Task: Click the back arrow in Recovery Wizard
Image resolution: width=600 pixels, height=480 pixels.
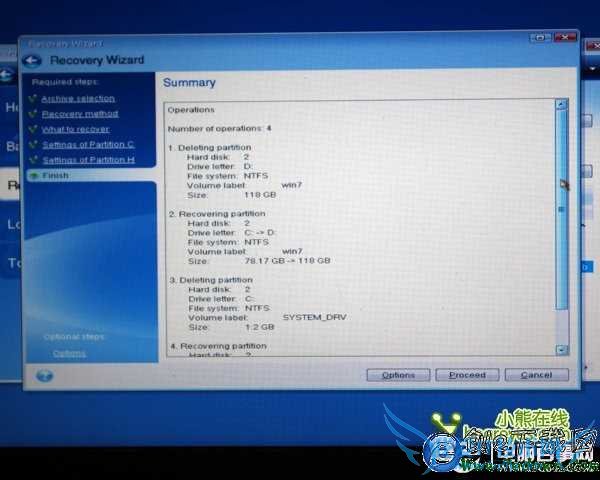Action: click(32, 60)
